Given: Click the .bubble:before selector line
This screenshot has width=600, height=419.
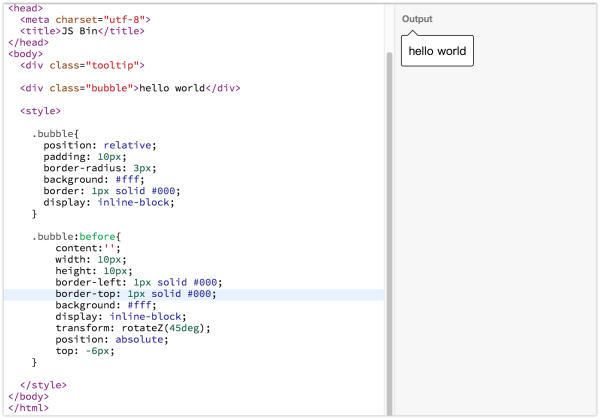Looking at the screenshot, I should point(76,236).
